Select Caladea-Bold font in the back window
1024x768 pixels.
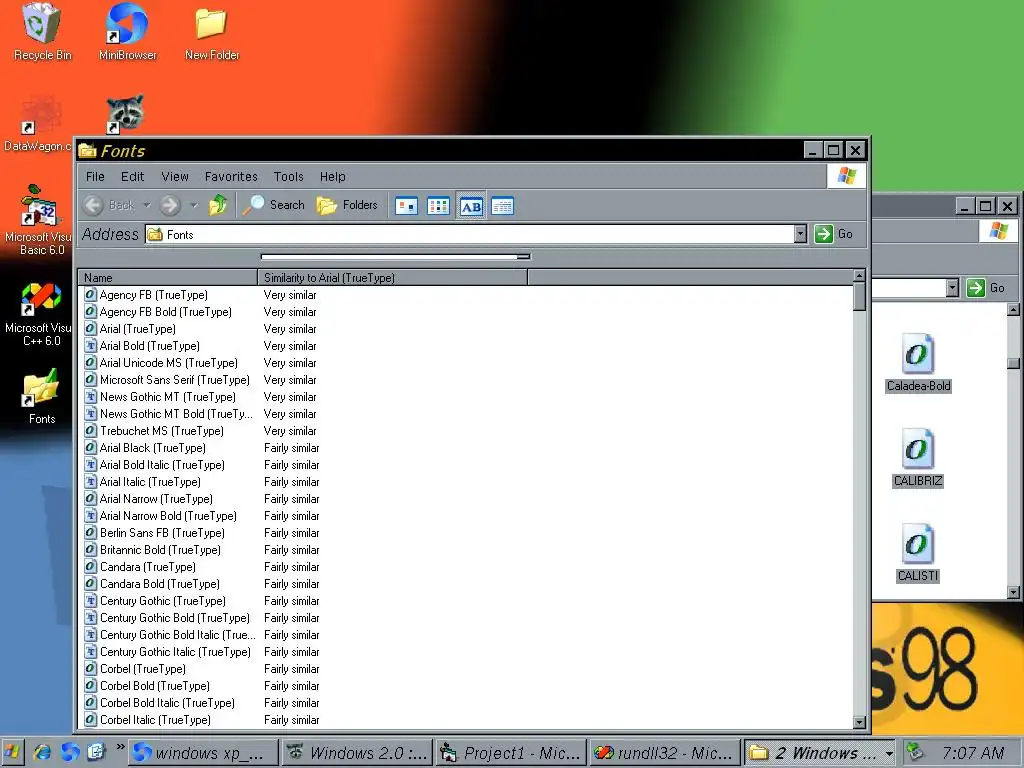[918, 363]
